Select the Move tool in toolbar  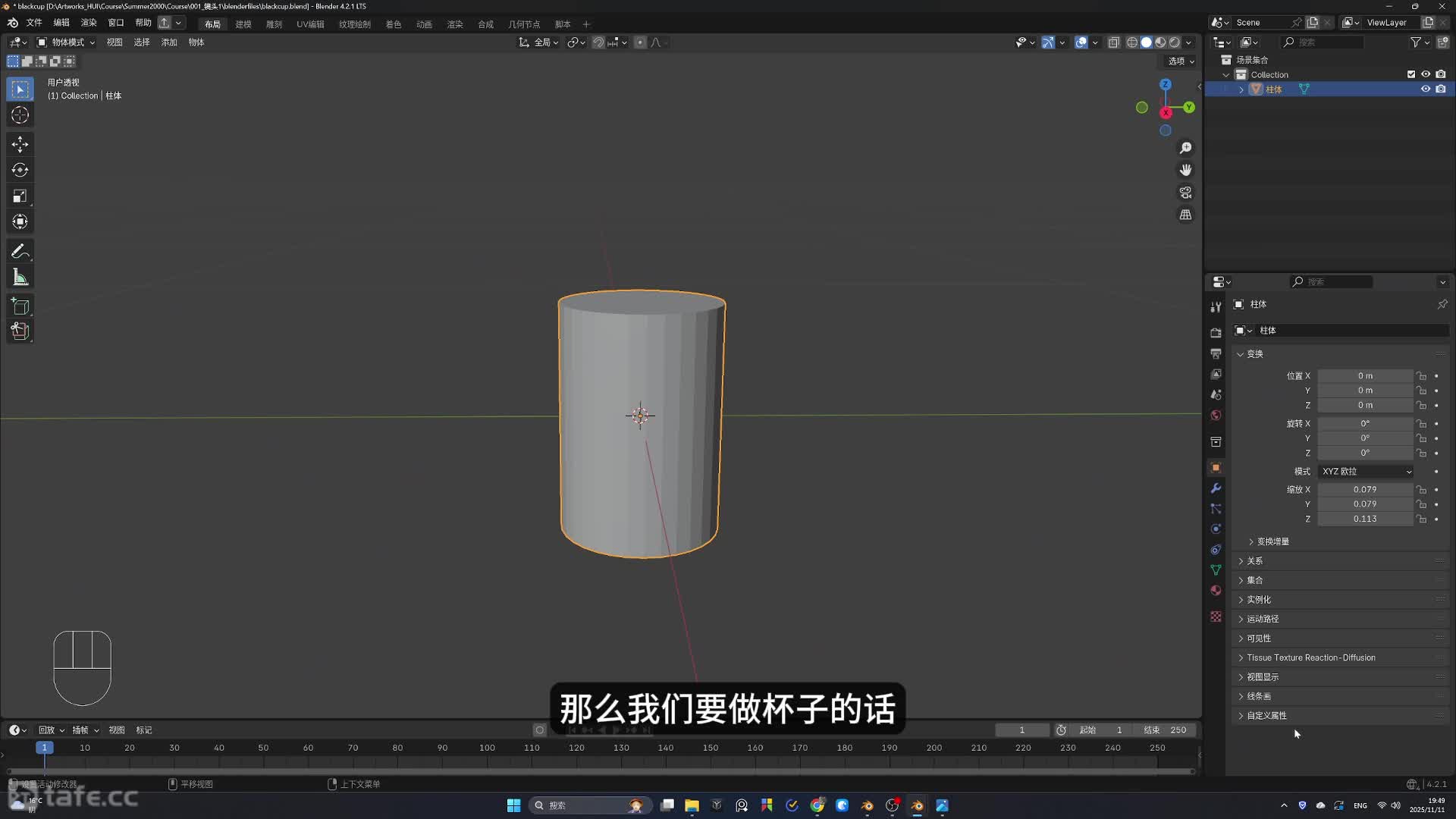click(20, 144)
